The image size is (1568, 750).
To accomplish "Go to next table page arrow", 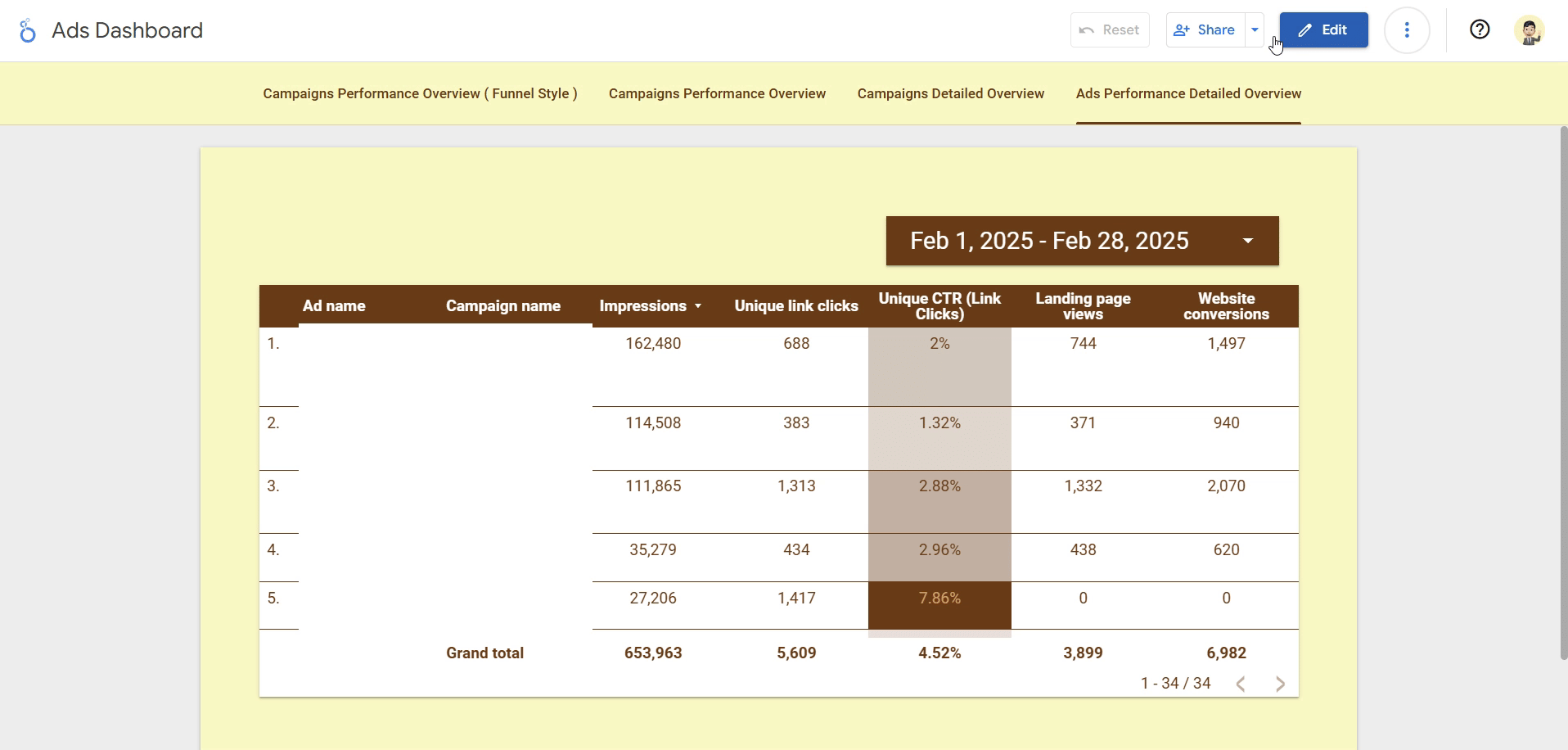I will 1280,684.
